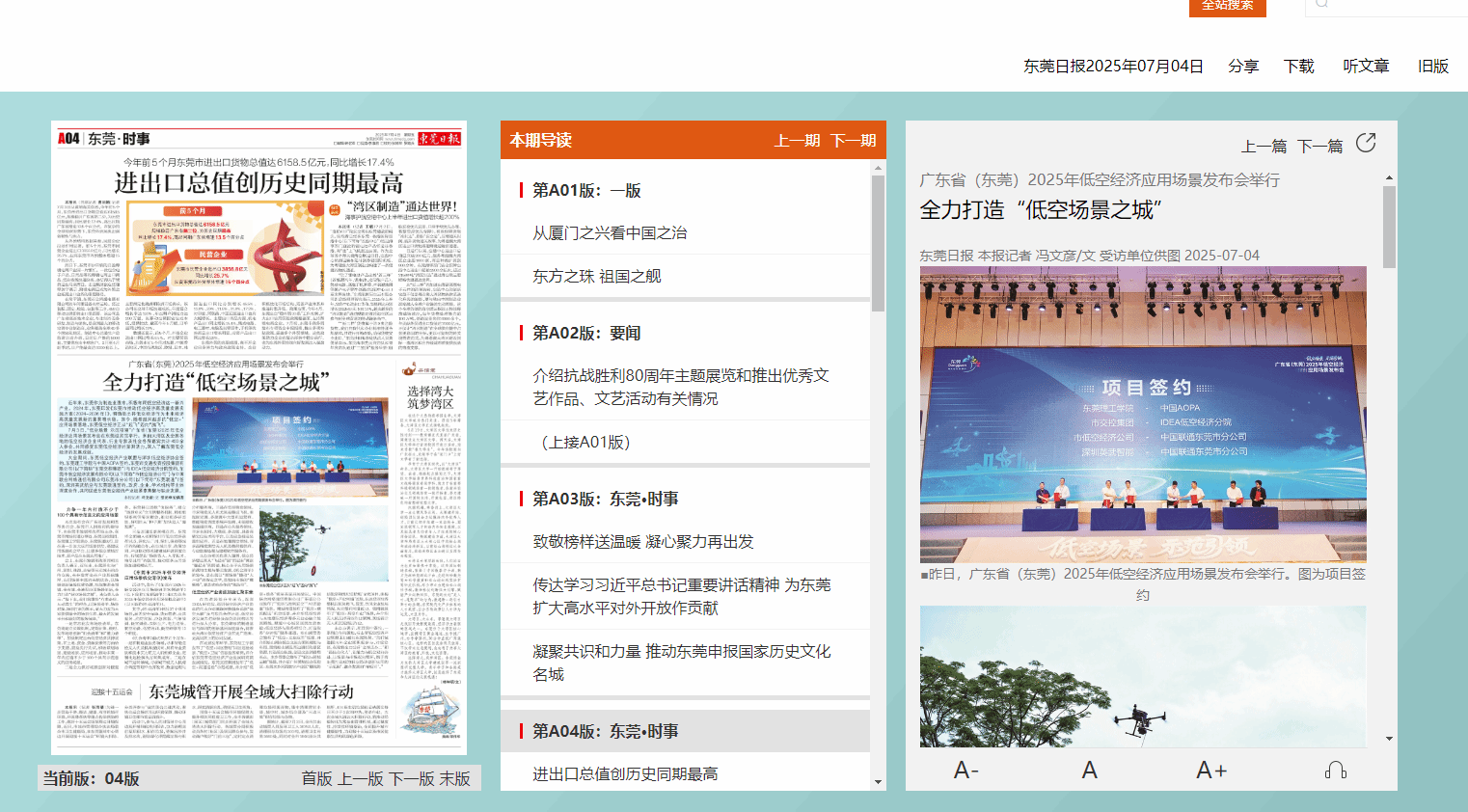
Task: Go to 下一期 in the guide header
Action: click(853, 141)
